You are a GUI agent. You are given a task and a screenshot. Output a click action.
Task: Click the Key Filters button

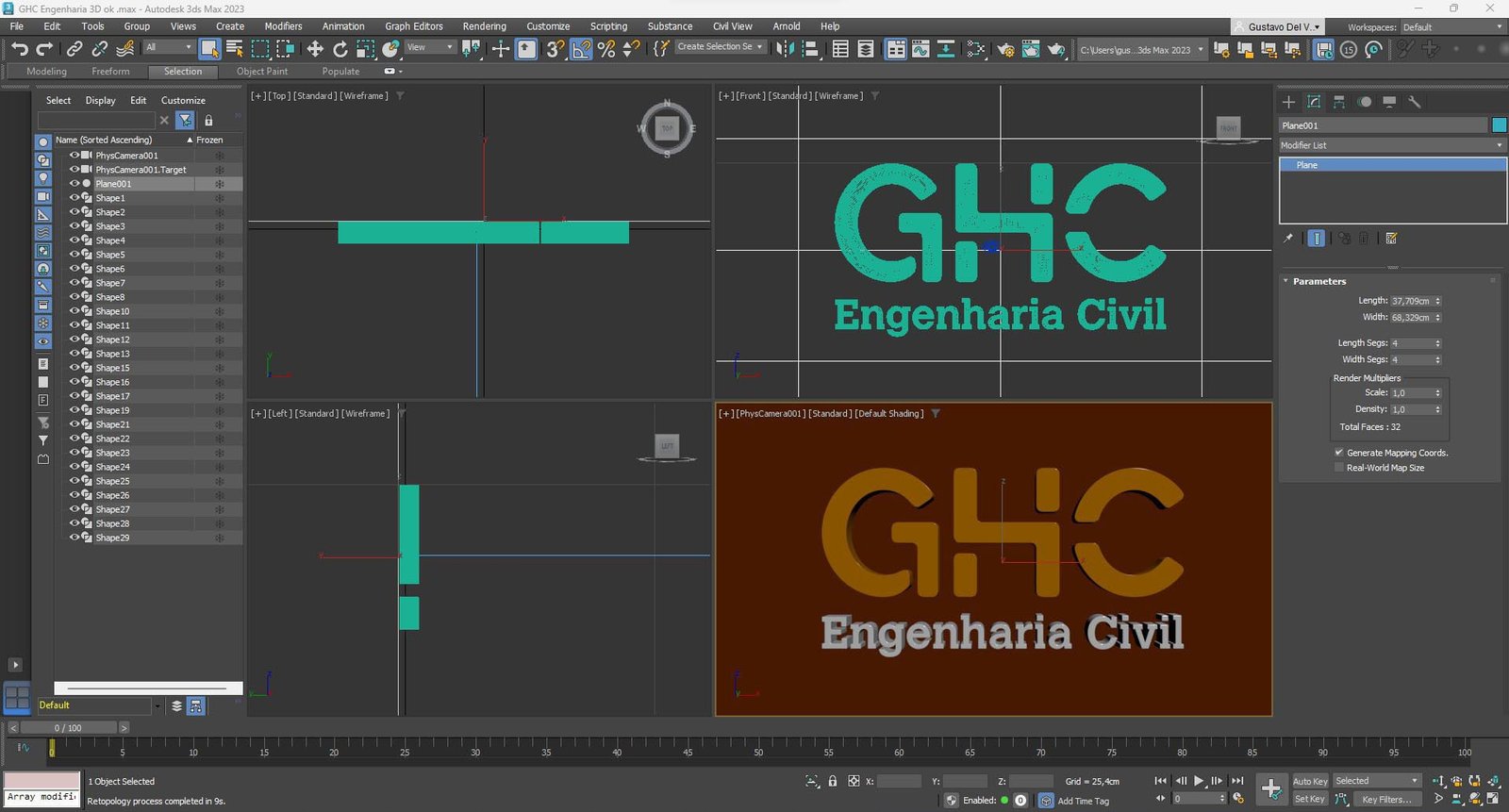coord(1386,799)
